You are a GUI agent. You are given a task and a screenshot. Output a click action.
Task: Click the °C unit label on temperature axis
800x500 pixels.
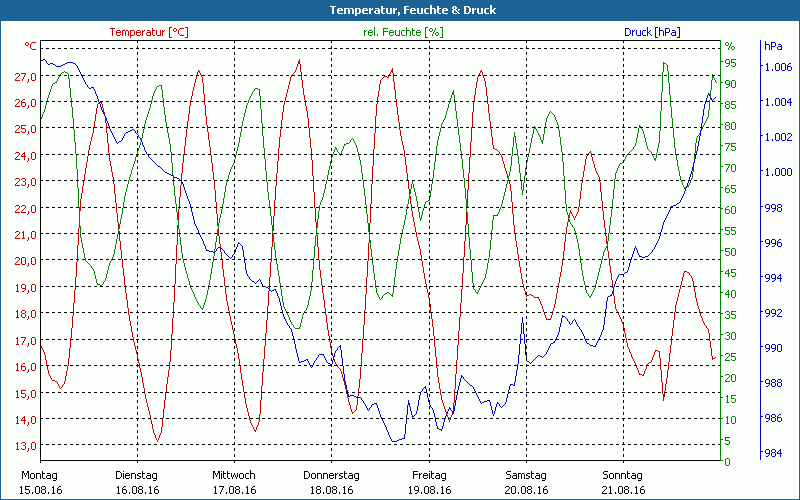click(31, 46)
